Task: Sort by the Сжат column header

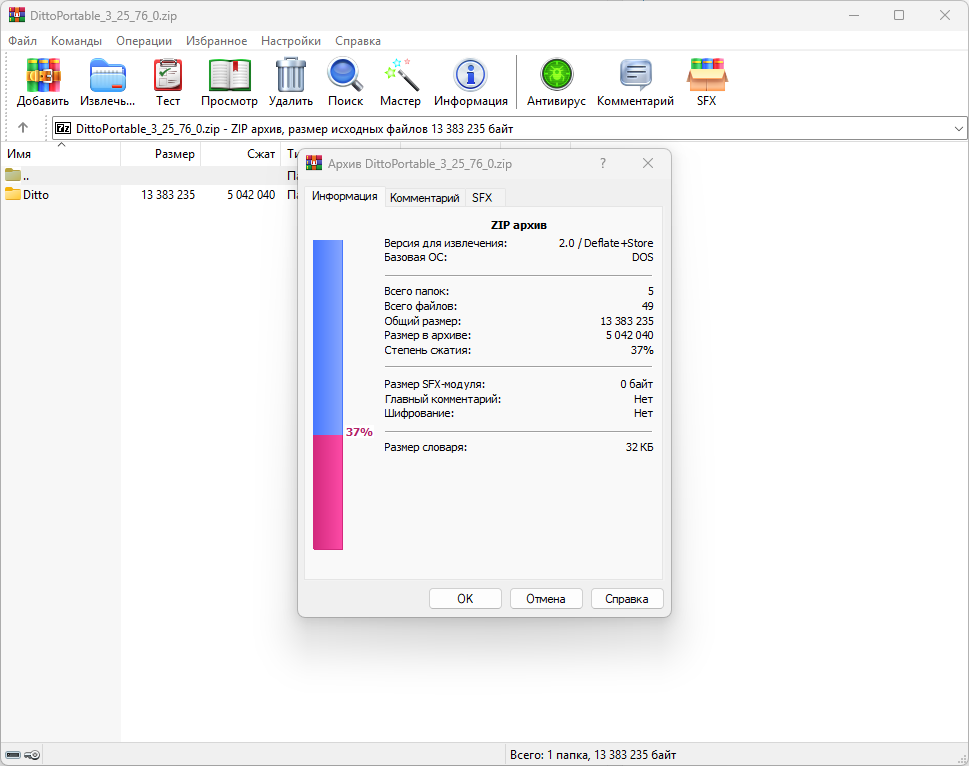Action: (241, 154)
